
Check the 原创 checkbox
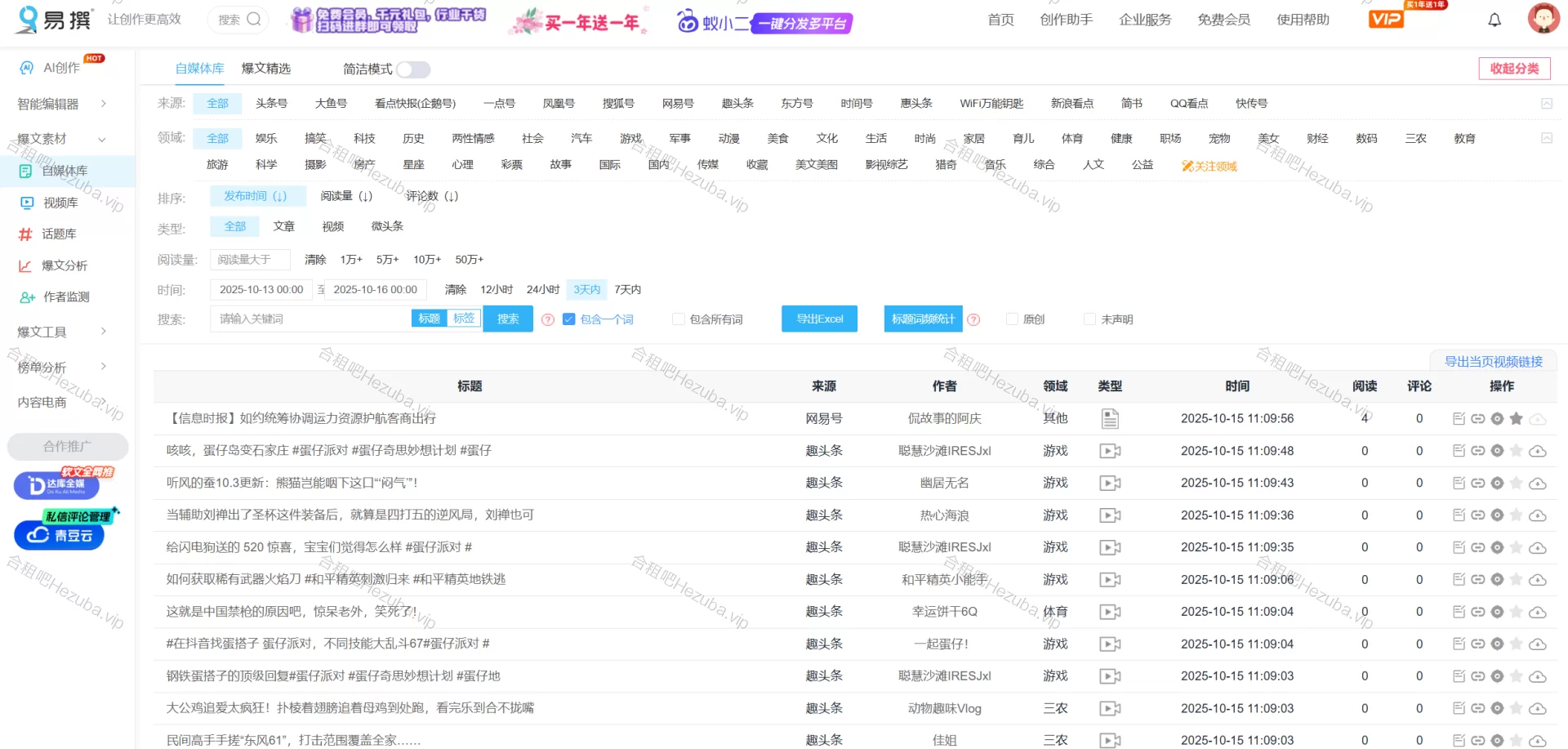pyautogui.click(x=1012, y=319)
